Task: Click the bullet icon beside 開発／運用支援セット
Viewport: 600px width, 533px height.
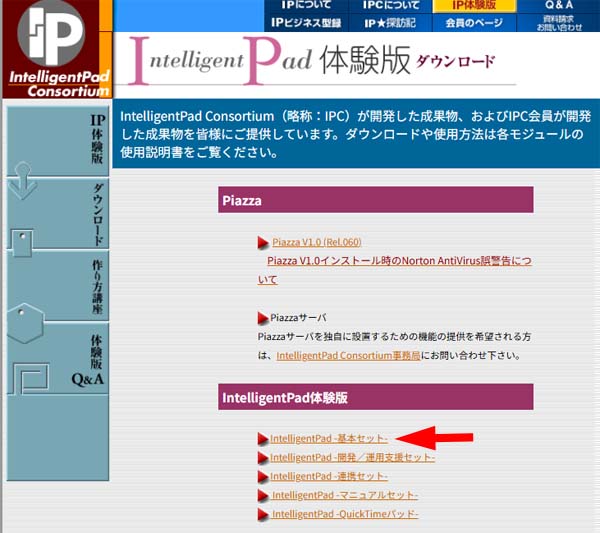Action: [263, 458]
